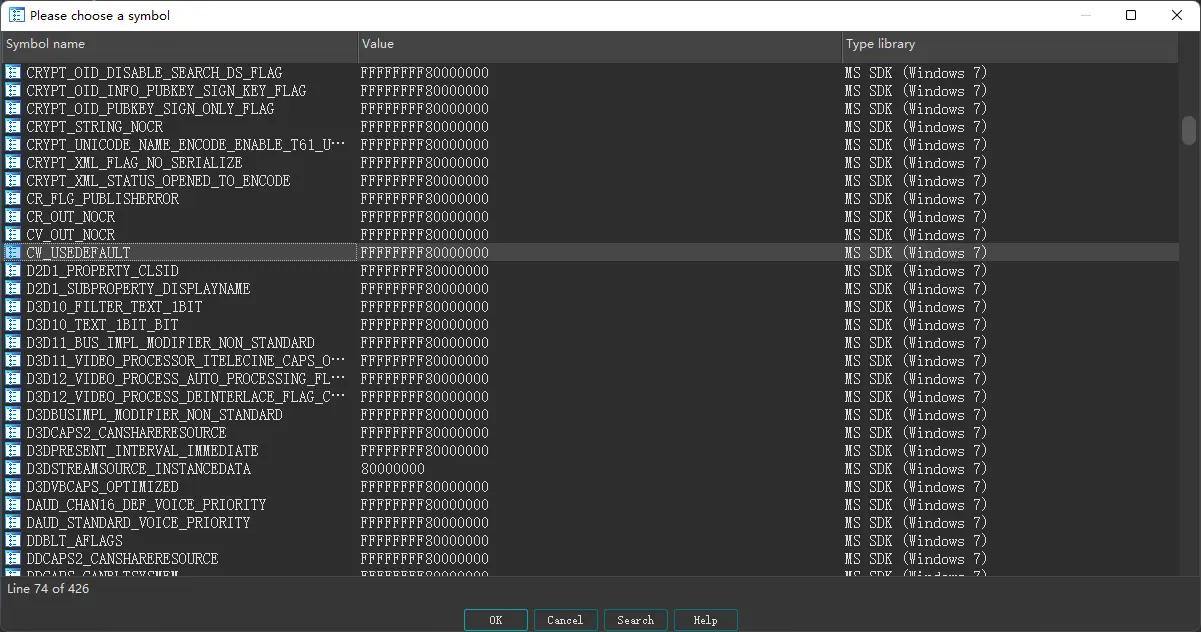The image size is (1201, 632).
Task: Click icon beside D3D10_FILTER_TEXT_1BIT
Action: (x=13, y=307)
